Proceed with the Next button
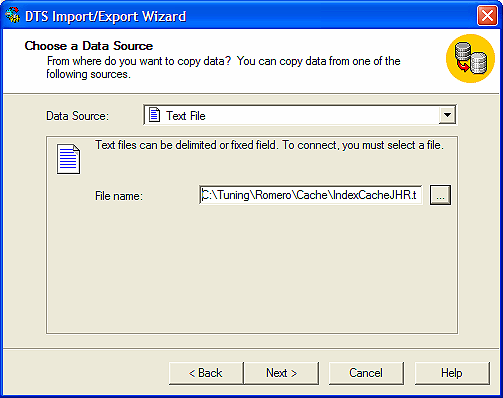This screenshot has width=503, height=398. [x=281, y=373]
